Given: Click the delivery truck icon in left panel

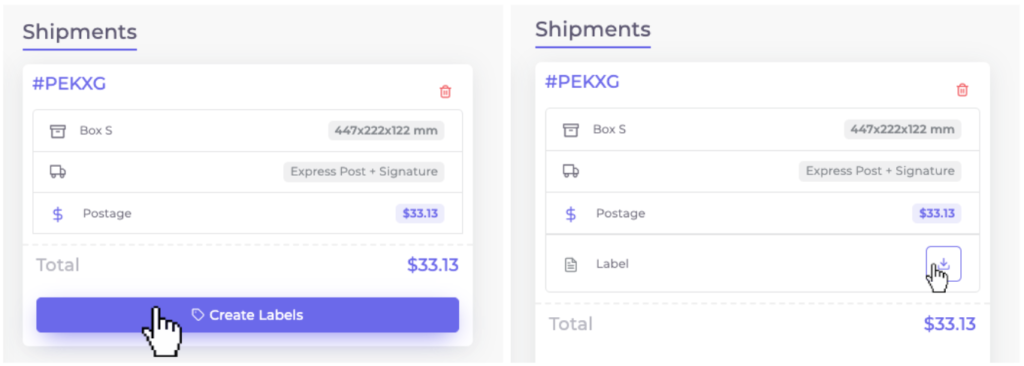Looking at the screenshot, I should coord(58,172).
